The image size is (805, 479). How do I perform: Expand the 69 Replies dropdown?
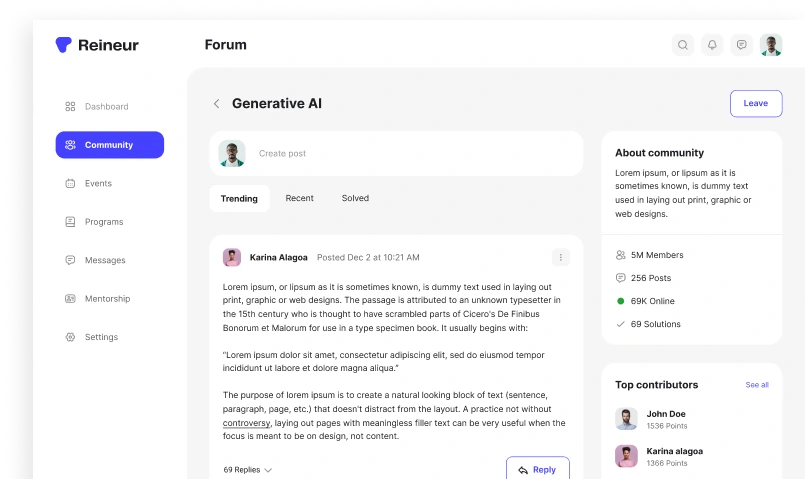pyautogui.click(x=248, y=470)
